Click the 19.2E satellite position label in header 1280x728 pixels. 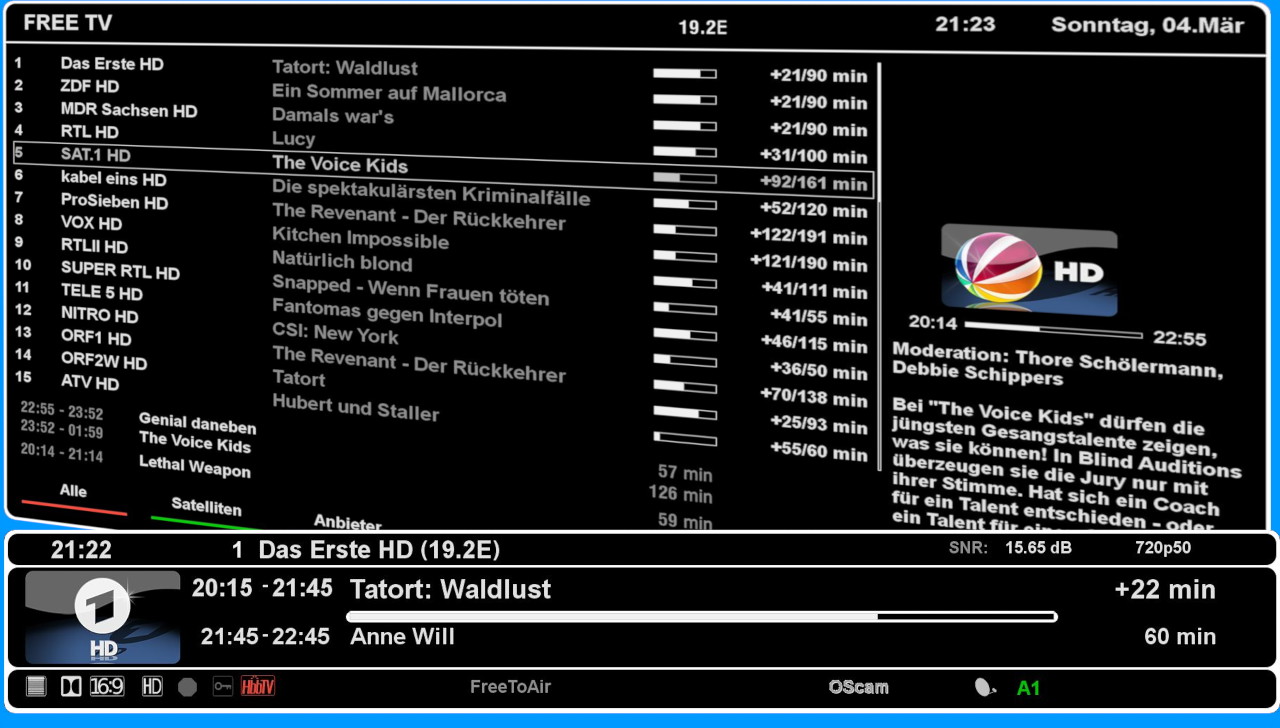tap(703, 28)
